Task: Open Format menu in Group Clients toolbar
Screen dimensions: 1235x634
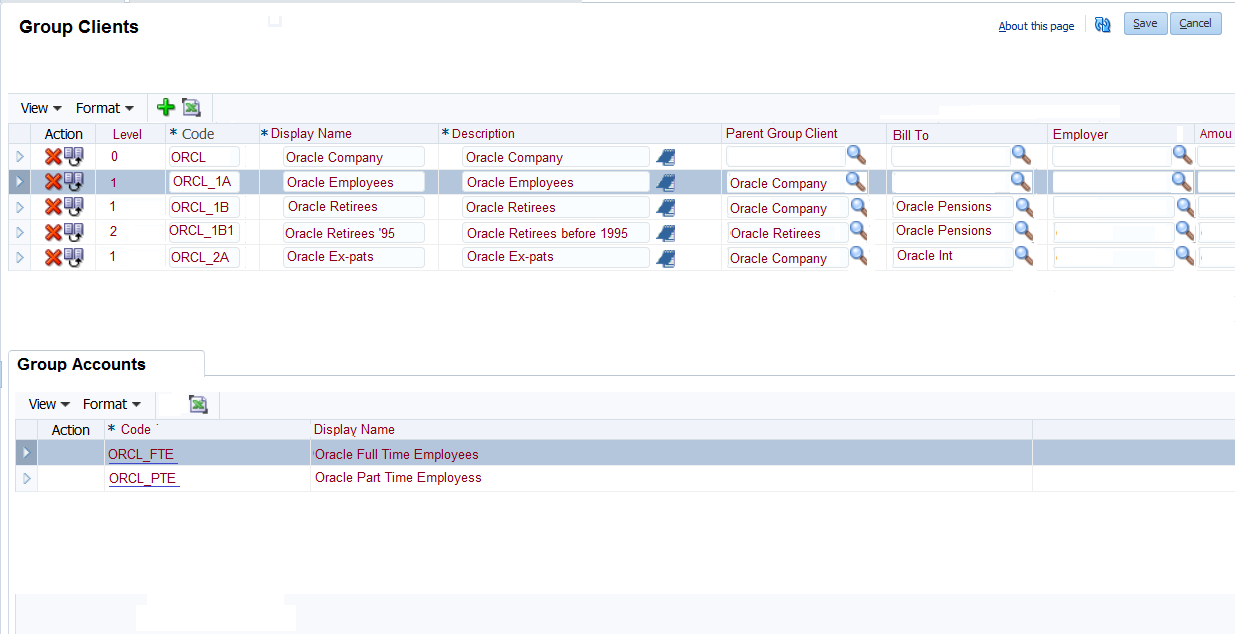Action: click(105, 108)
